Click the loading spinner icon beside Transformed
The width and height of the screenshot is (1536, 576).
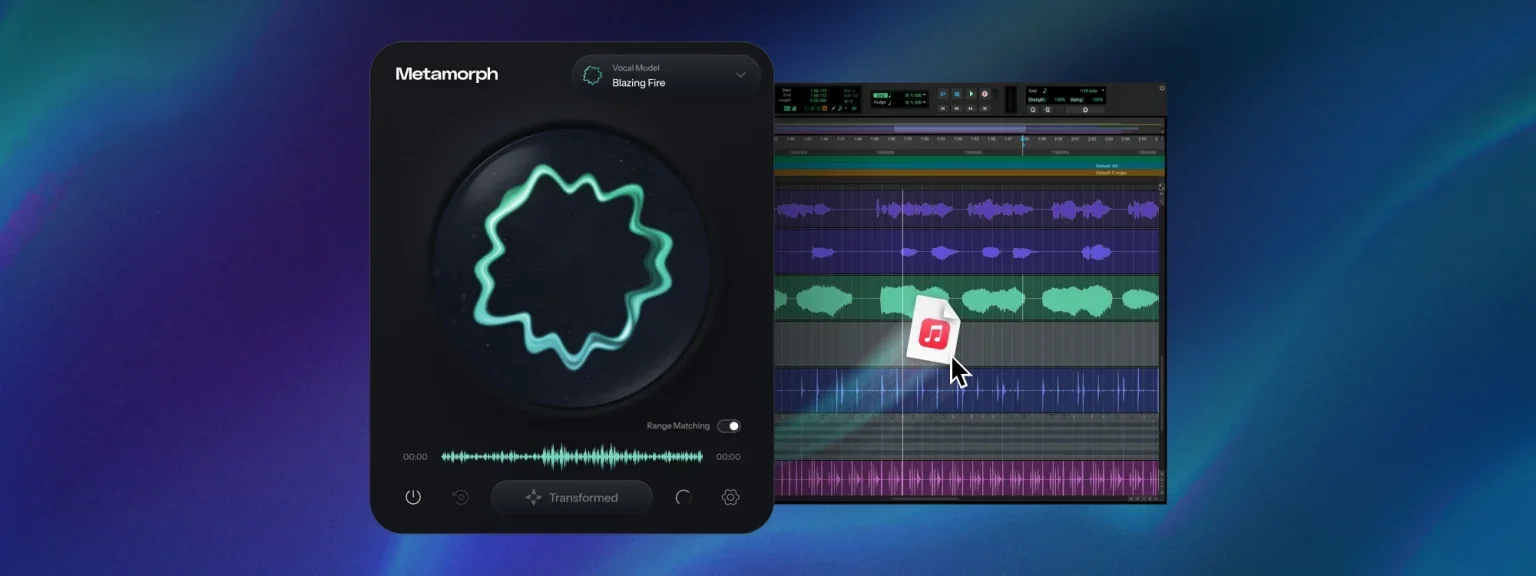coord(683,497)
